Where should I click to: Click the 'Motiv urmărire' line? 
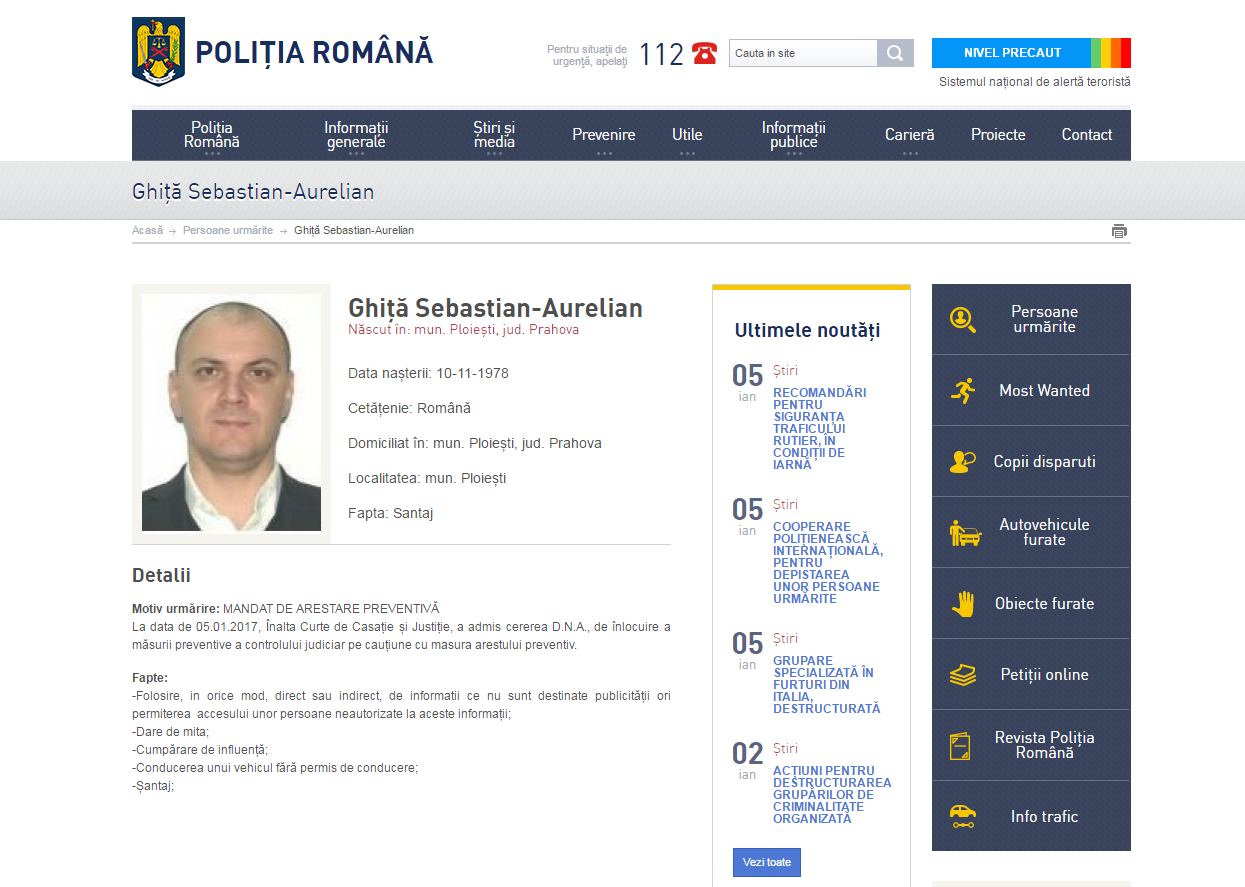[286, 609]
